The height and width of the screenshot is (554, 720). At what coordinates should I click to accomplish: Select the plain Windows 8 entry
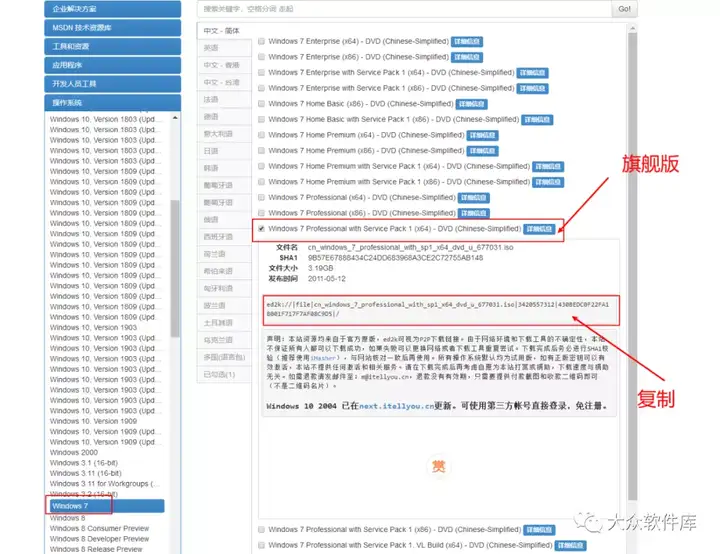click(68, 518)
